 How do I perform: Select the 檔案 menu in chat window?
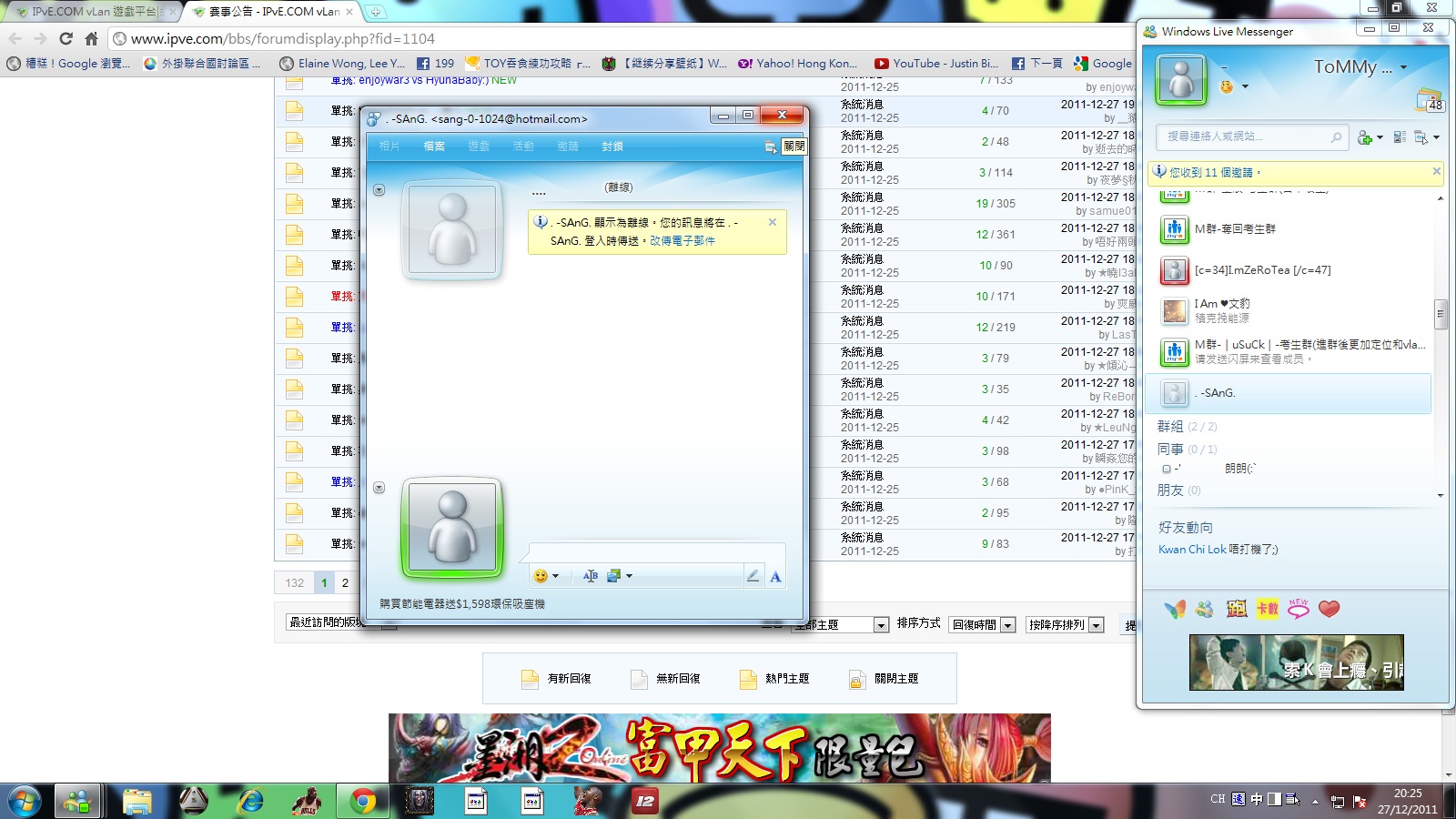434,147
